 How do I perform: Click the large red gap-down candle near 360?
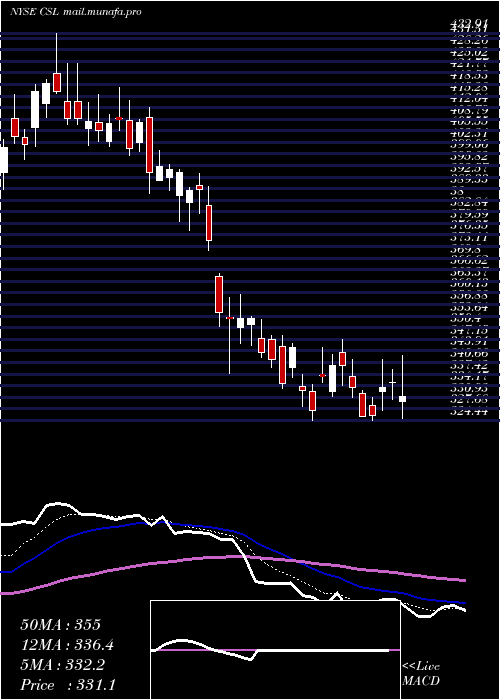[x=219, y=295]
